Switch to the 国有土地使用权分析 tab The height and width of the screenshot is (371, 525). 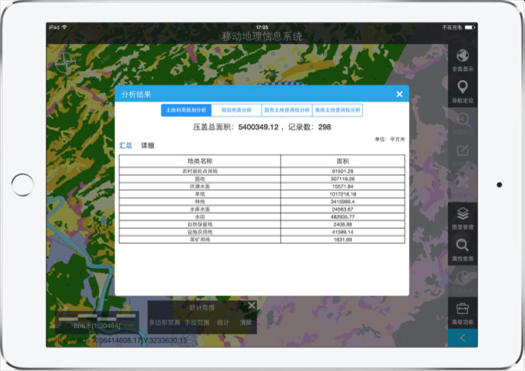287,110
